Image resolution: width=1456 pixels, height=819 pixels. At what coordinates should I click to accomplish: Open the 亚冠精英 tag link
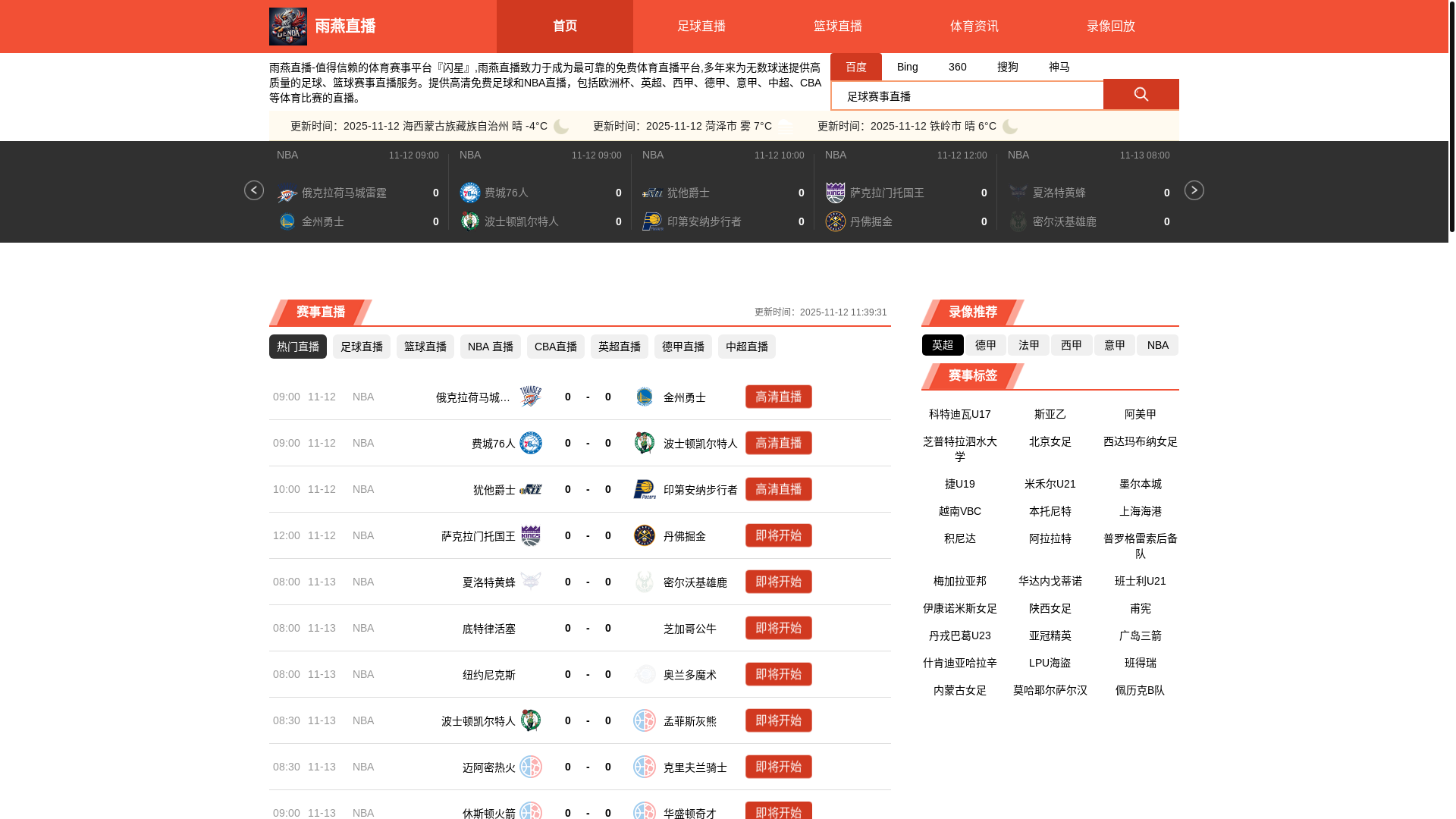click(x=1050, y=635)
